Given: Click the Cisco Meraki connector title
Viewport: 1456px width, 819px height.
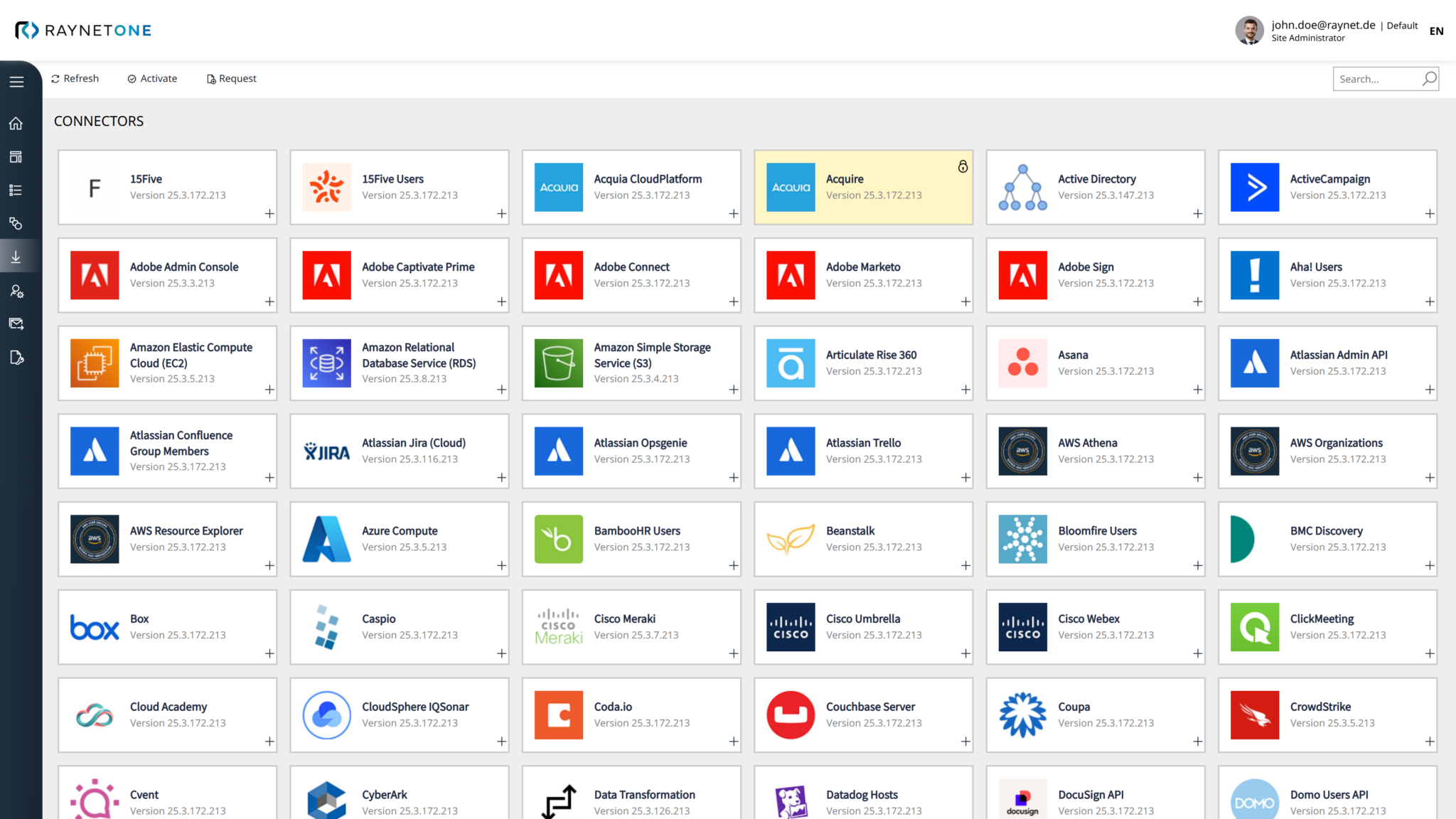Looking at the screenshot, I should pos(624,619).
